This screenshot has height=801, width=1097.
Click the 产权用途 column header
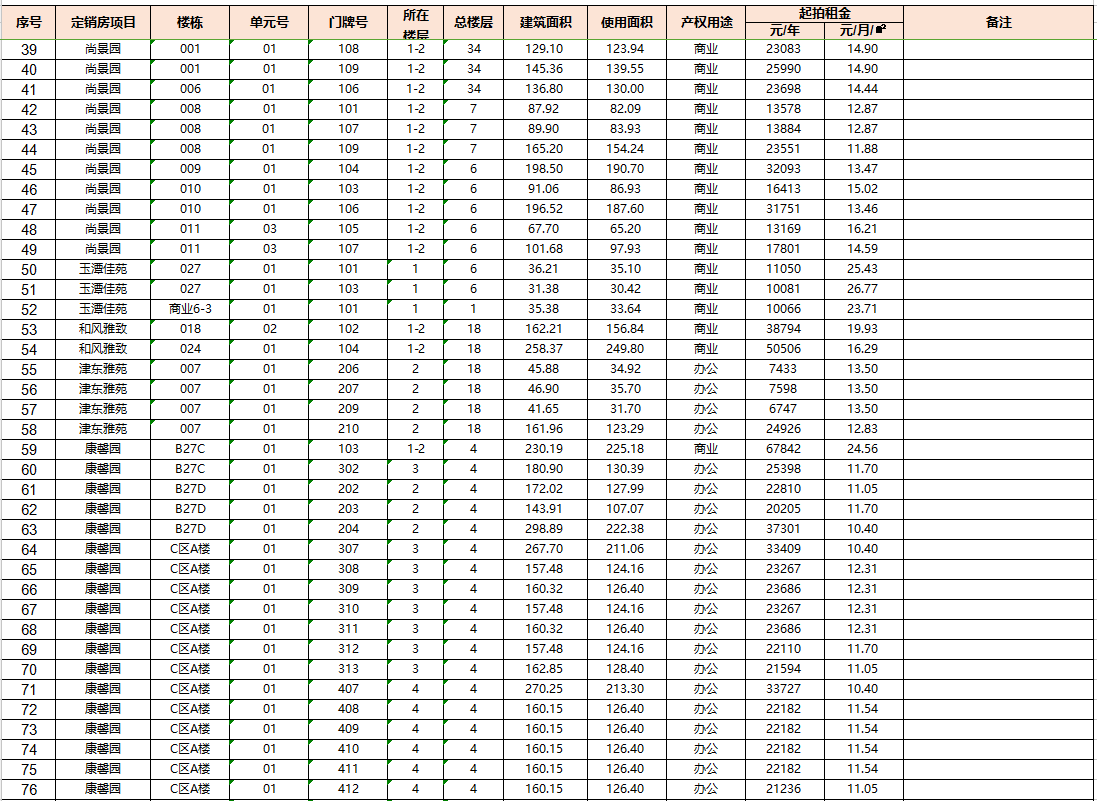(706, 22)
